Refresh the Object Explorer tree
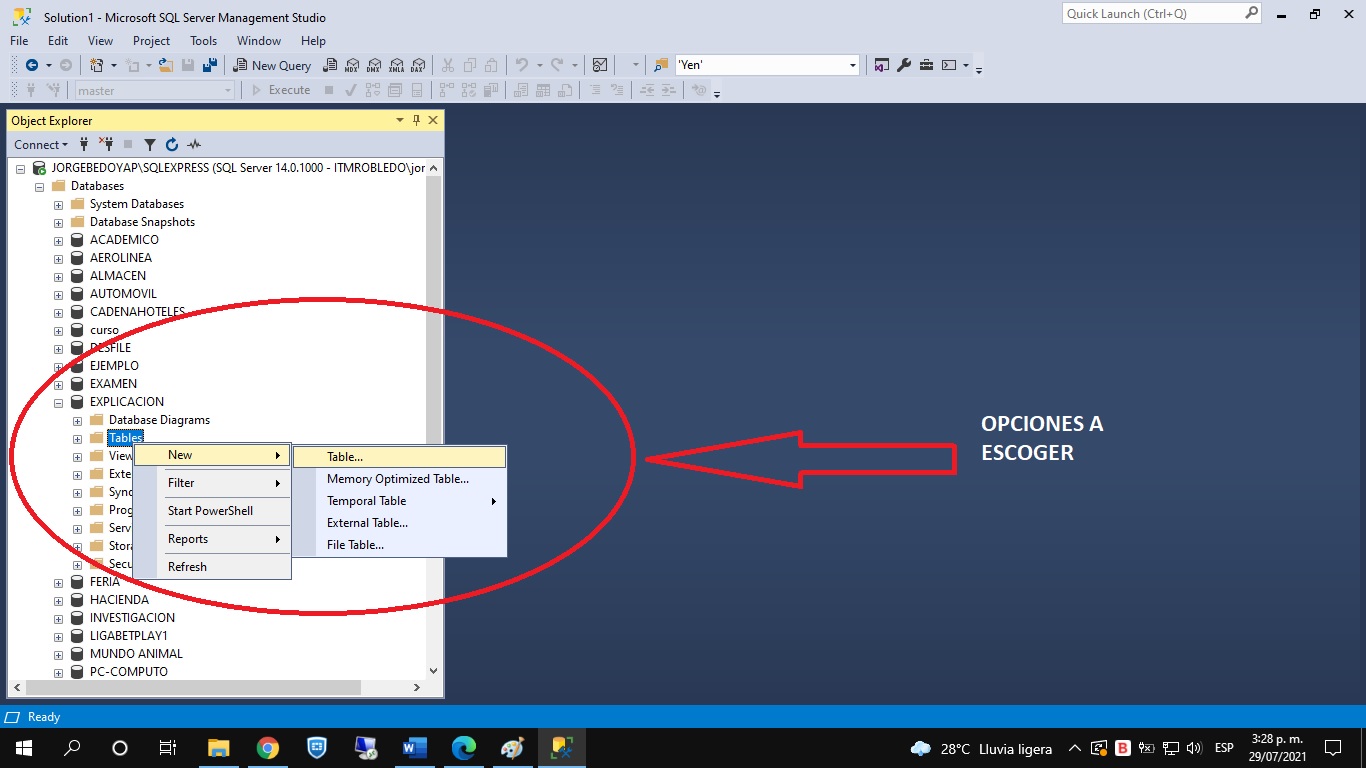1366x768 pixels. (x=172, y=144)
